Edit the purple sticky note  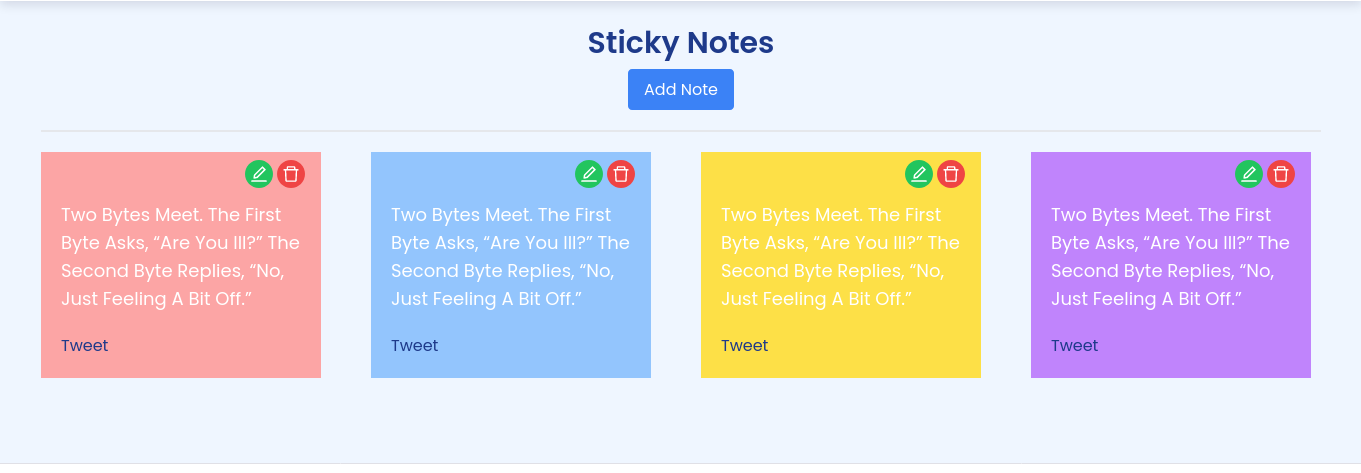[x=1249, y=174]
